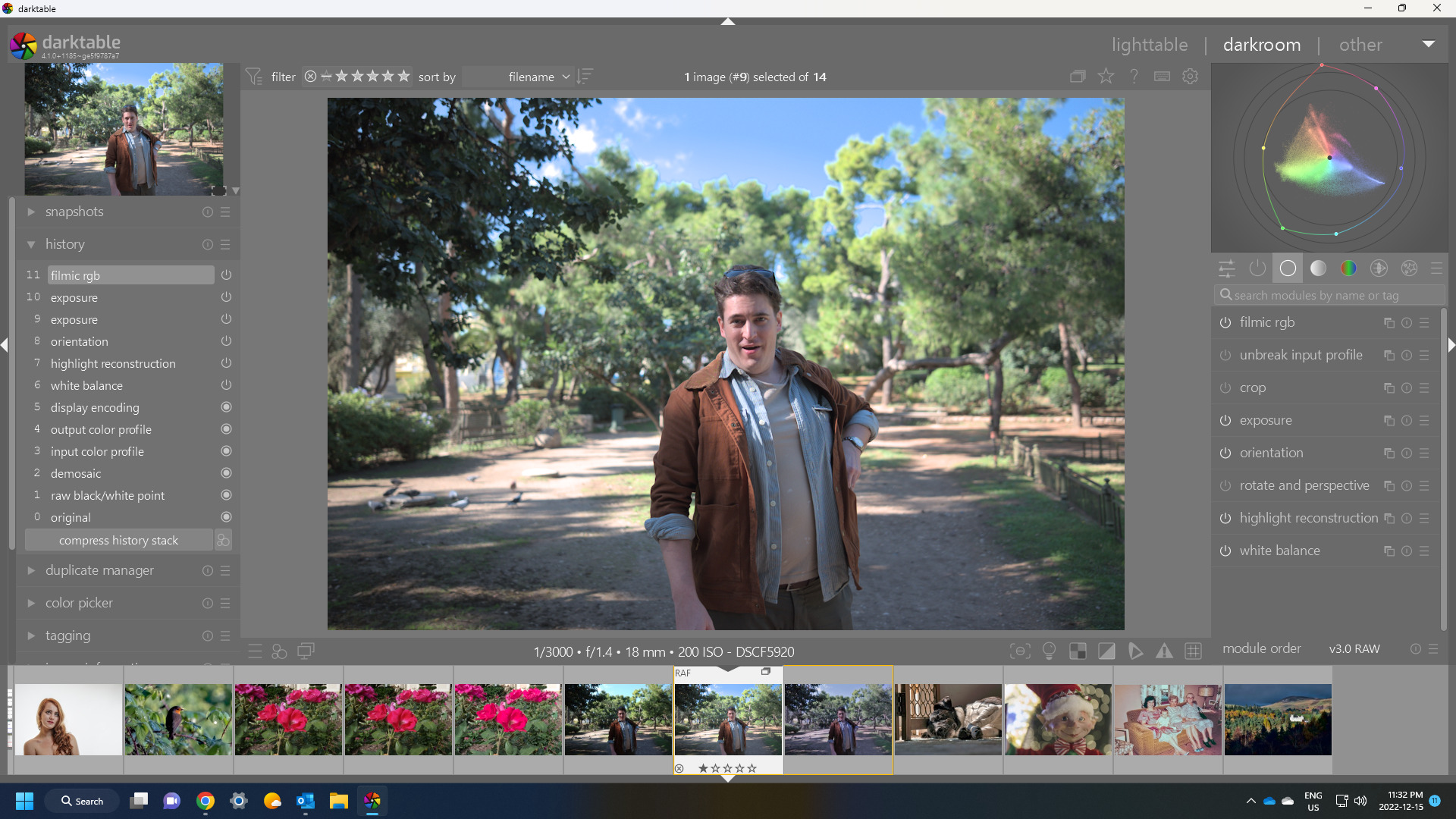Click compress history stack button
1456x819 pixels.
119,541
